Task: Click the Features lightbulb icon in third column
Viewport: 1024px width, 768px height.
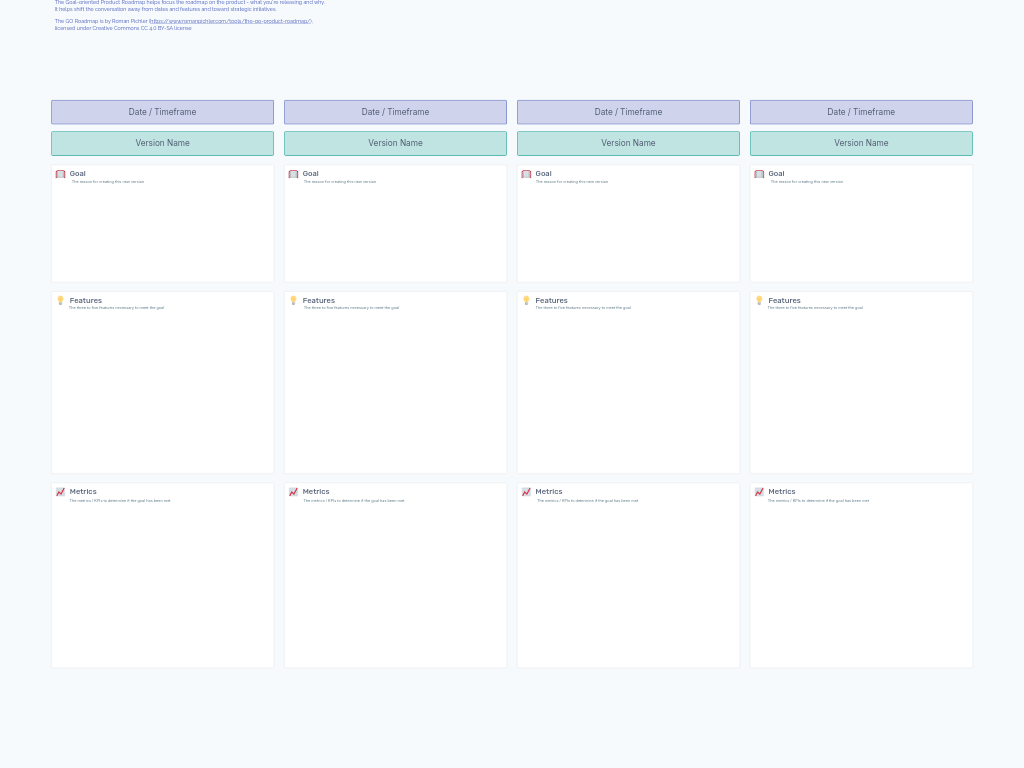Action: point(526,300)
